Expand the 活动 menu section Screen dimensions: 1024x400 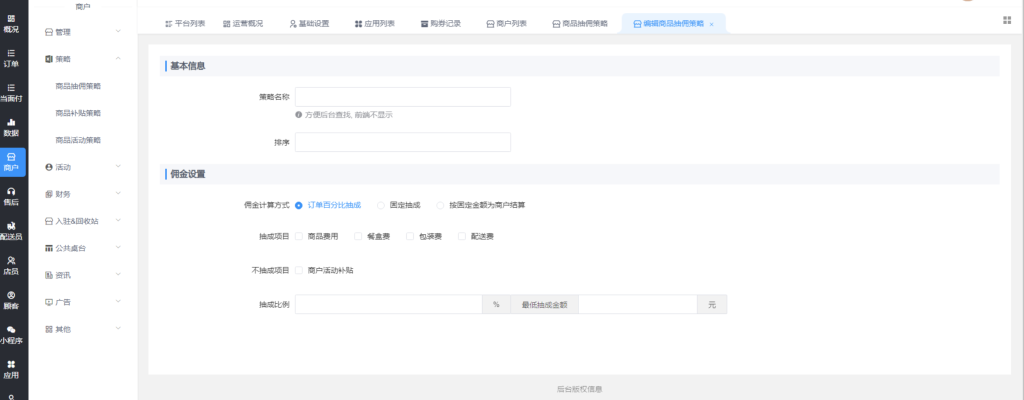[x=84, y=167]
